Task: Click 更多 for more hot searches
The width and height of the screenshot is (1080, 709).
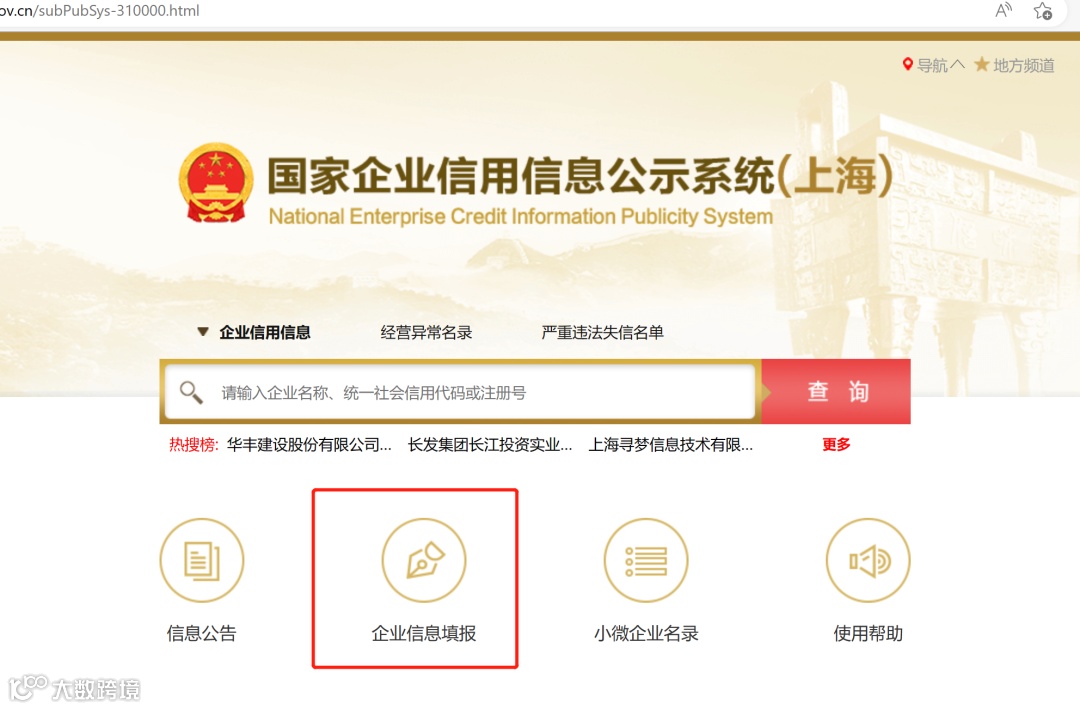Action: point(836,444)
